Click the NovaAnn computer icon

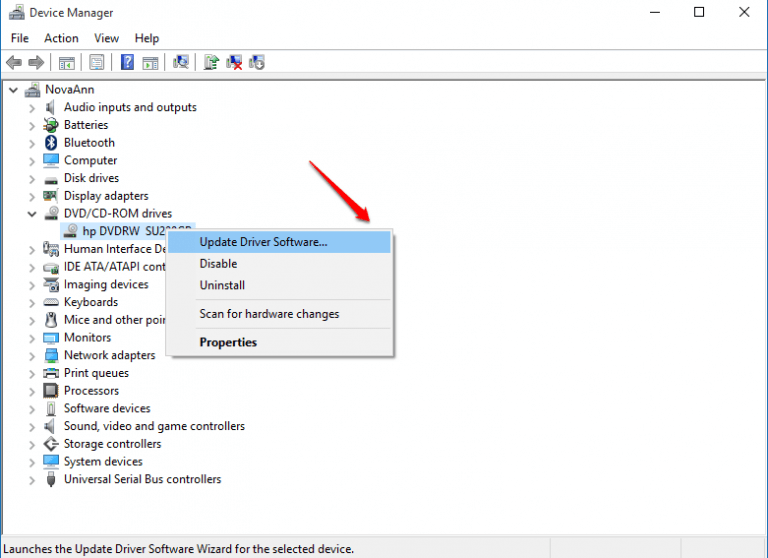point(32,90)
